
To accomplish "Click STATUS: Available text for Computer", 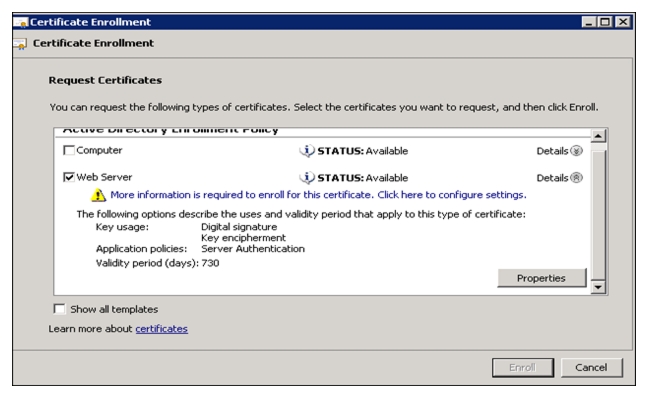I will click(x=363, y=151).
